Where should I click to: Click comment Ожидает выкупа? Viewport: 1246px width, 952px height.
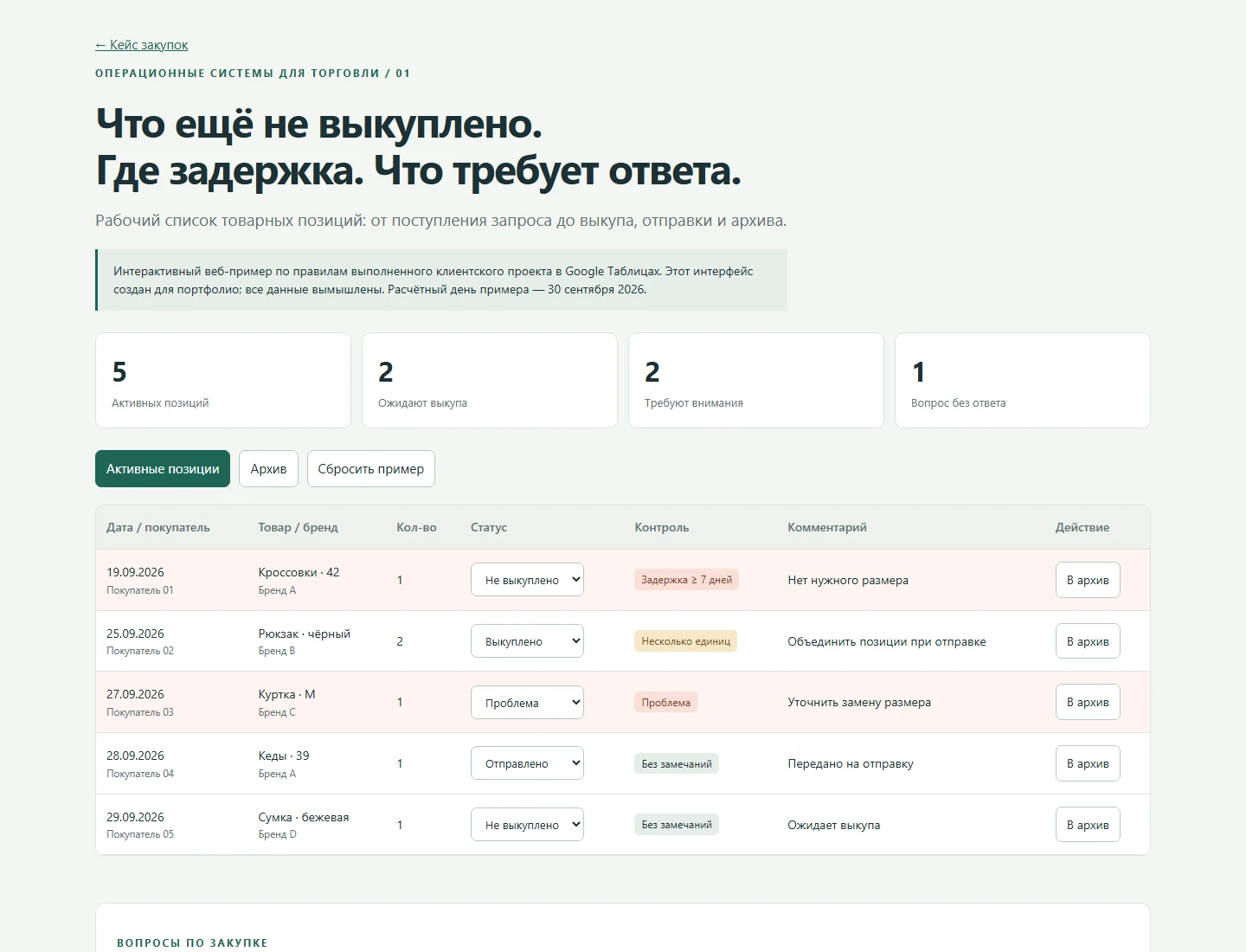click(834, 825)
